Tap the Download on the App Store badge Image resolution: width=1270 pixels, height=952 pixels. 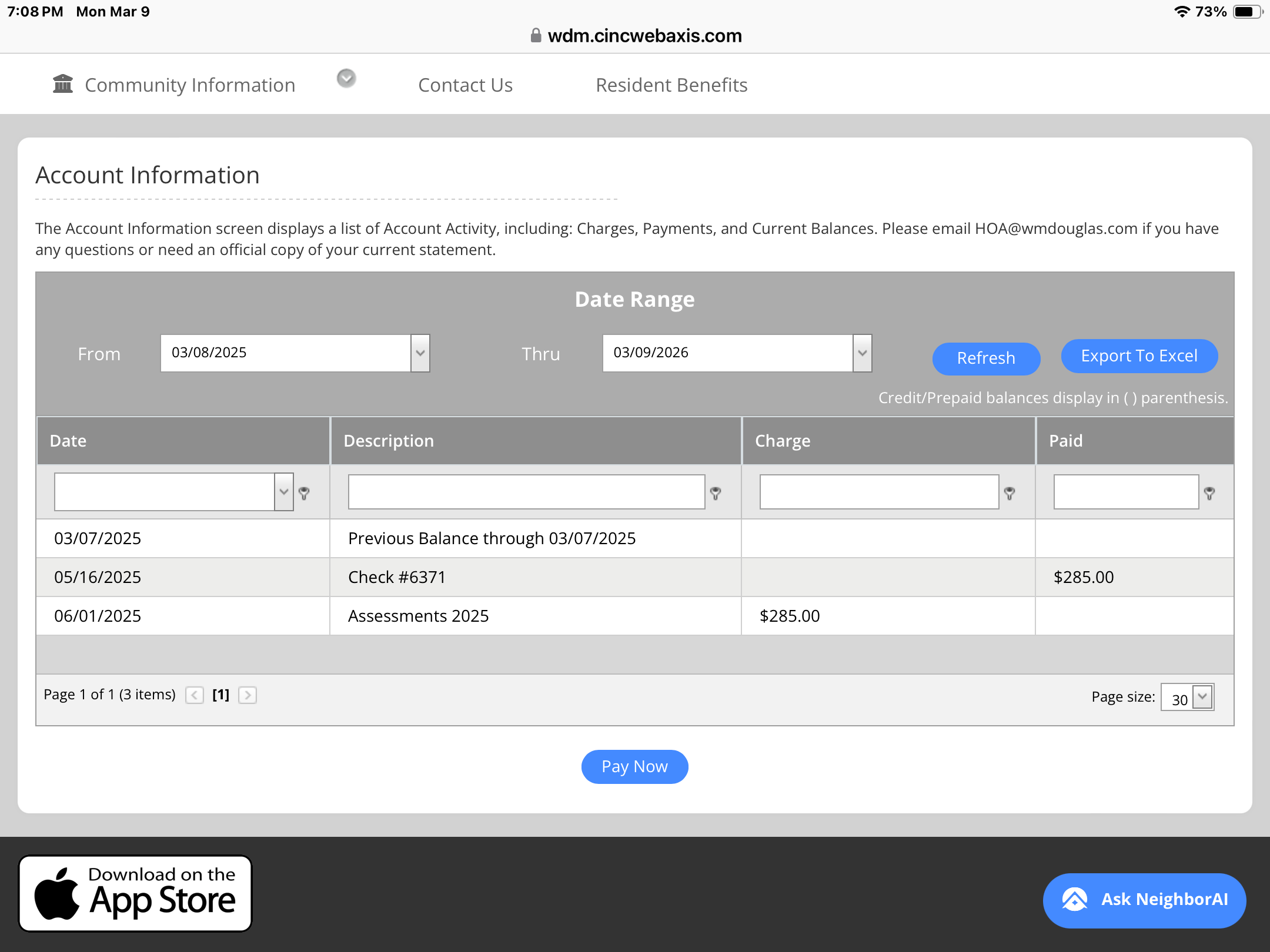(x=135, y=894)
